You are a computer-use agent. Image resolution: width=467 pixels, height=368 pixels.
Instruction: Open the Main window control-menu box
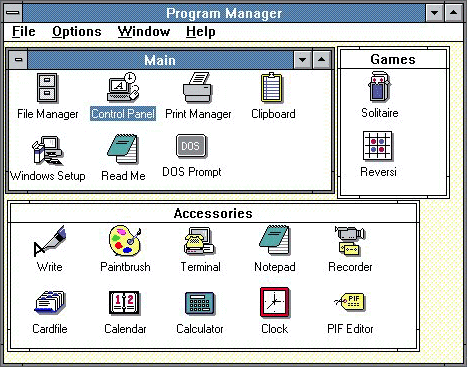pos(19,60)
